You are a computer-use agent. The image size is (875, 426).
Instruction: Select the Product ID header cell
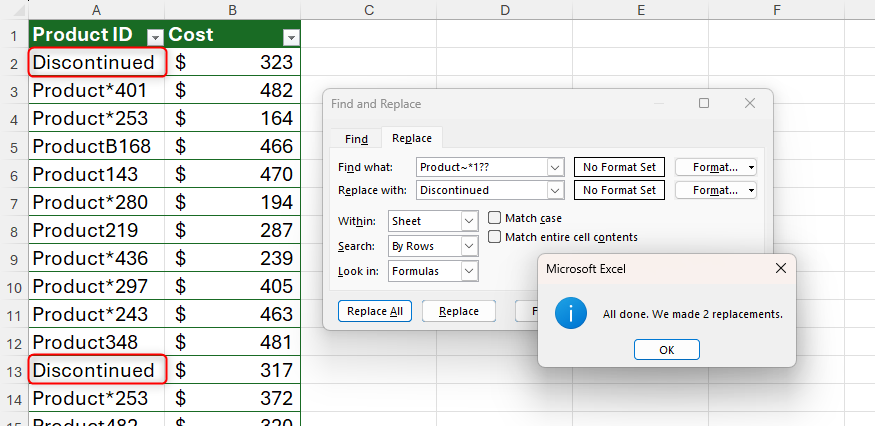[97, 34]
